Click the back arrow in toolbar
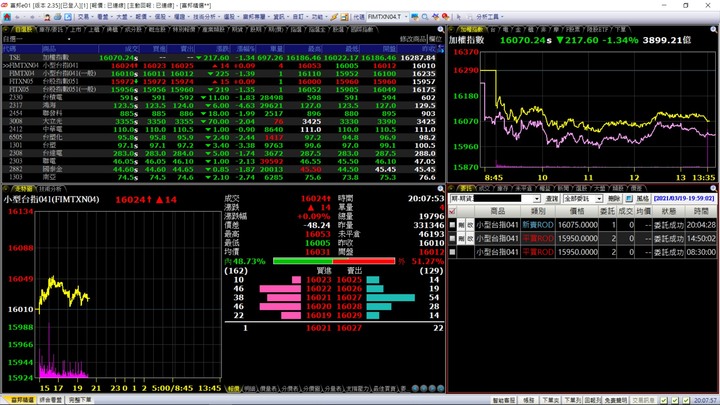 [x=17, y=17]
